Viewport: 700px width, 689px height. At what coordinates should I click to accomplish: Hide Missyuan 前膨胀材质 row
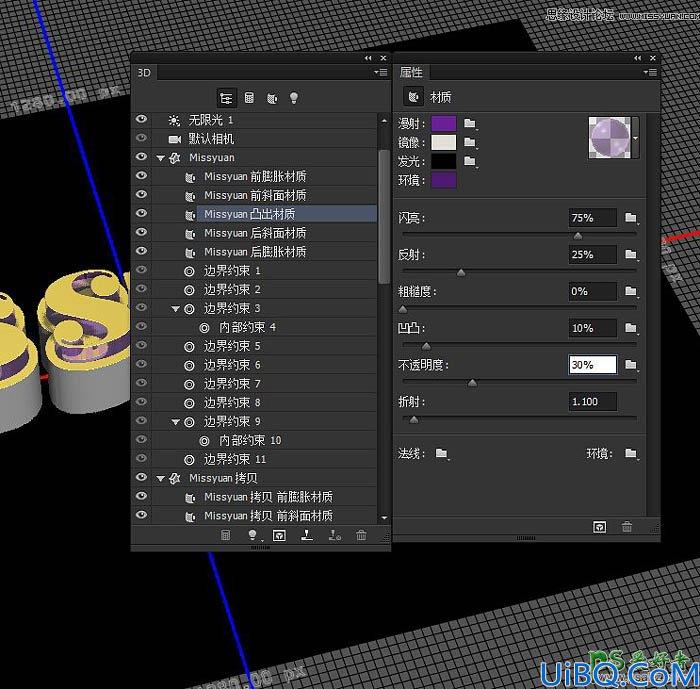pos(142,175)
